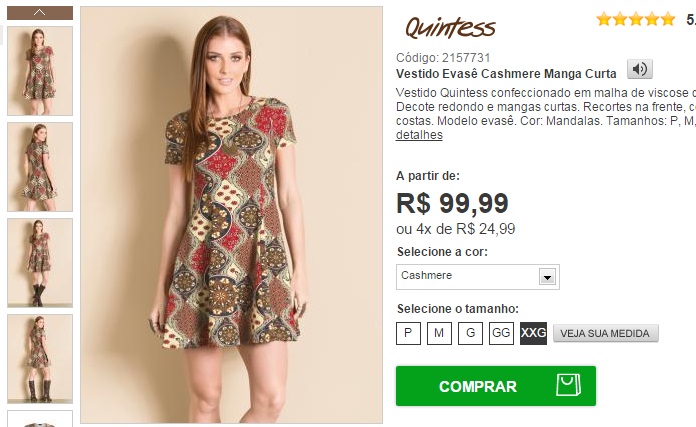Select size G
The width and height of the screenshot is (696, 427).
tap(471, 333)
